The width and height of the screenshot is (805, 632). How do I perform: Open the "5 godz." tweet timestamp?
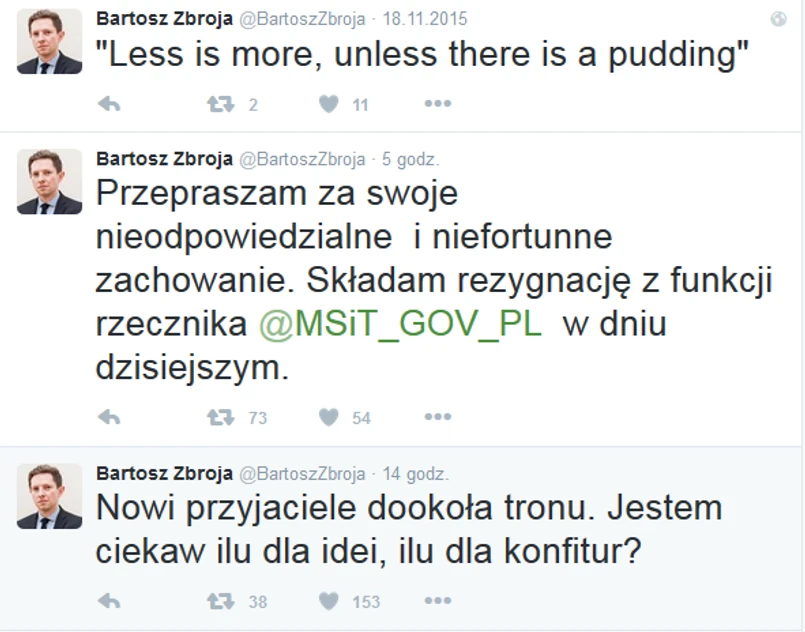[411, 159]
